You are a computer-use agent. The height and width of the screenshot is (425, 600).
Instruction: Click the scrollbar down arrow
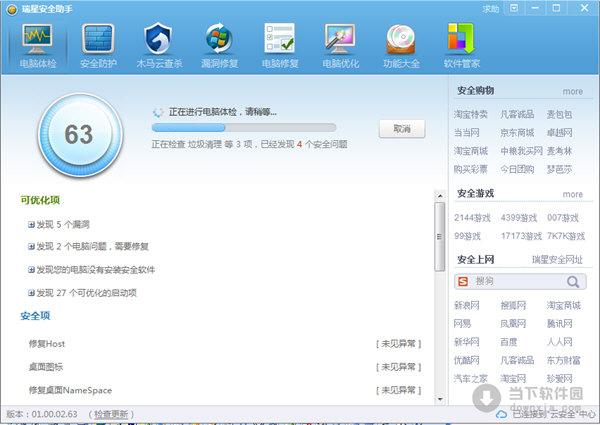coord(440,399)
